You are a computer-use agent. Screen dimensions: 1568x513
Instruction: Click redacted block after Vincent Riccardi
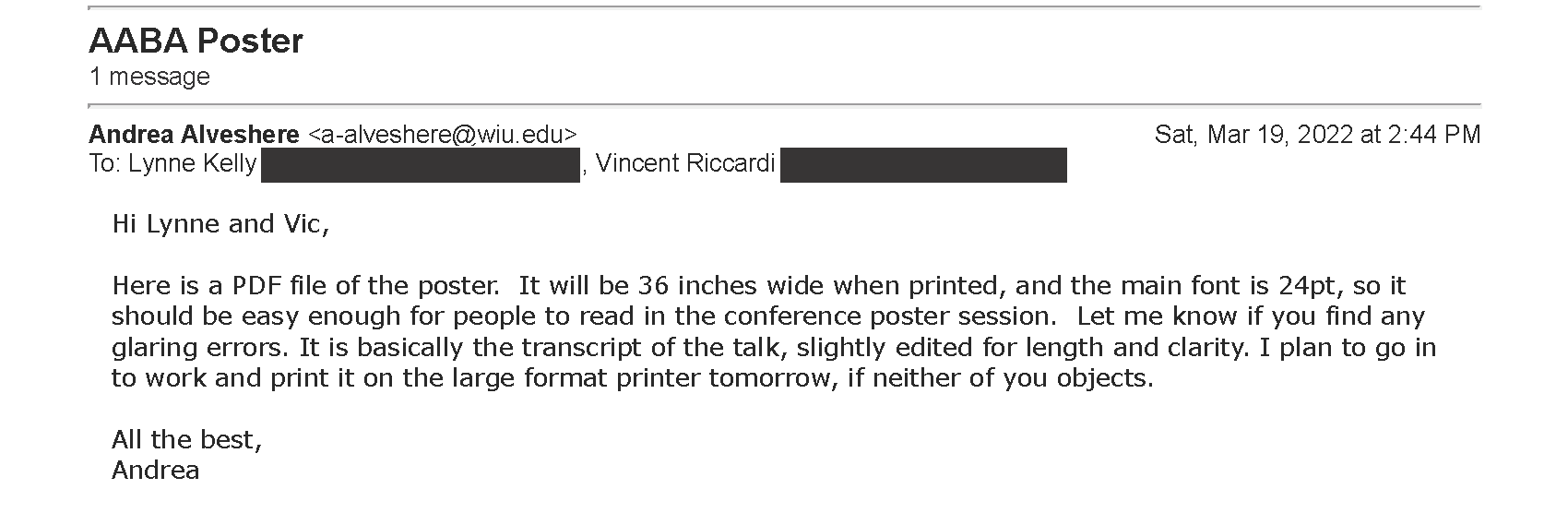tap(923, 165)
